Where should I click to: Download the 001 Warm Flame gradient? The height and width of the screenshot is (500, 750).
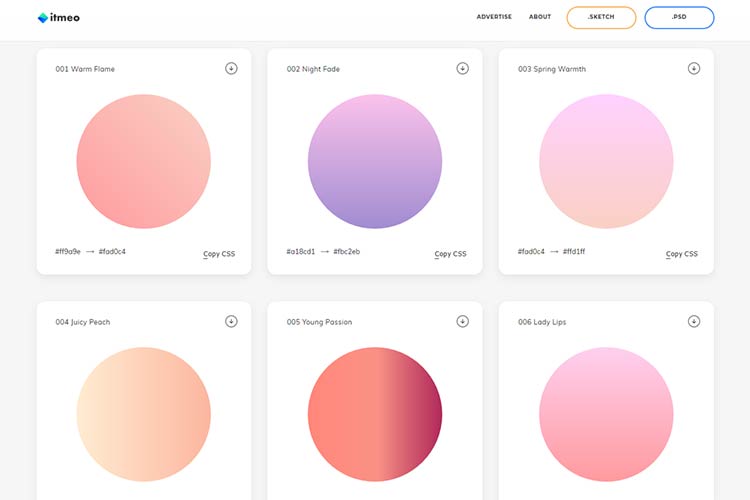coord(231,68)
